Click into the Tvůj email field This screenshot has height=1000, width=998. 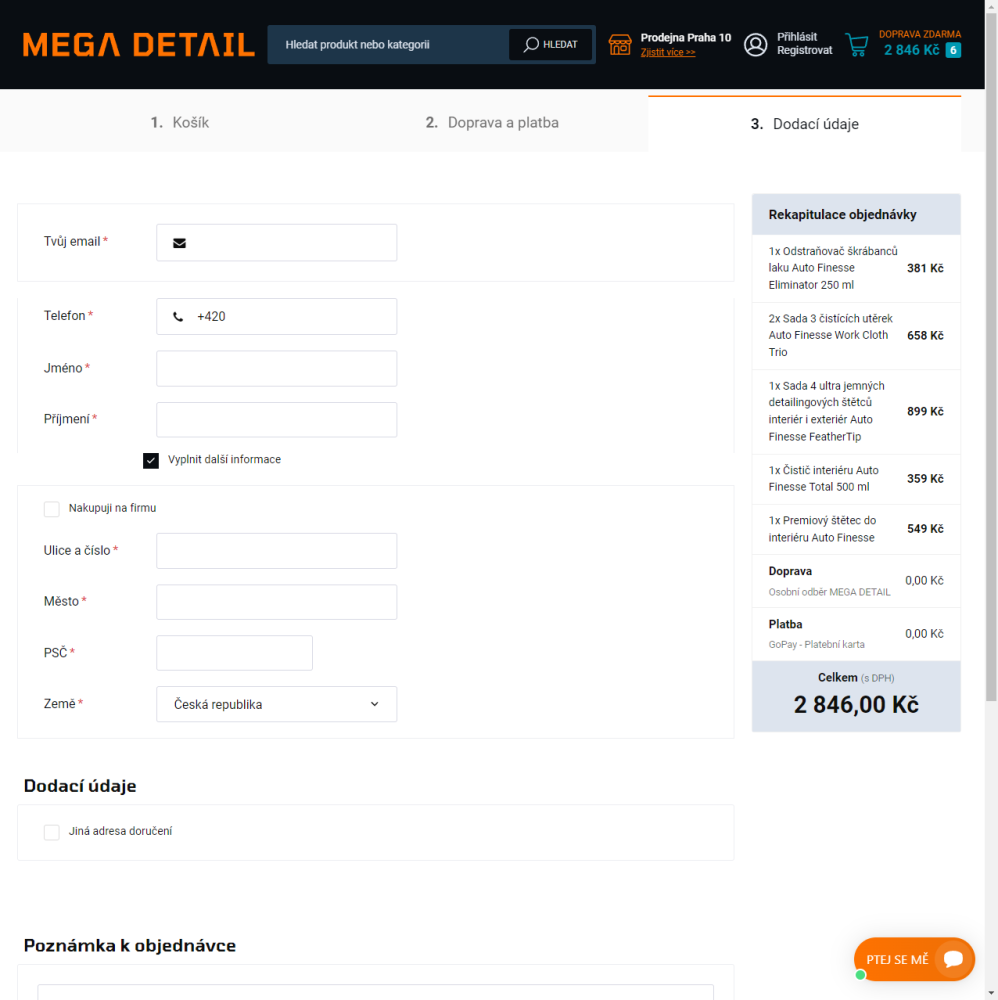(x=276, y=242)
